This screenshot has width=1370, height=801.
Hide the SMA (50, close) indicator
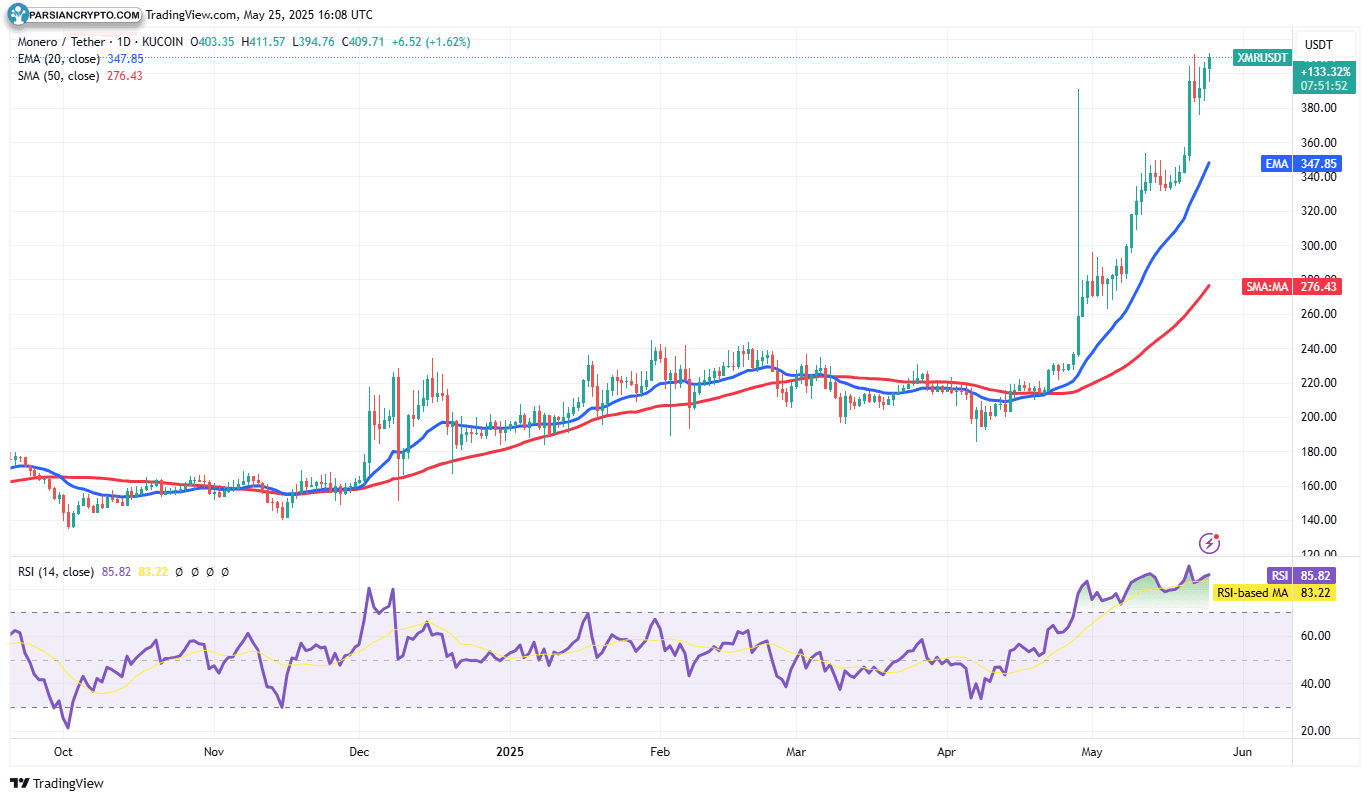pos(60,76)
